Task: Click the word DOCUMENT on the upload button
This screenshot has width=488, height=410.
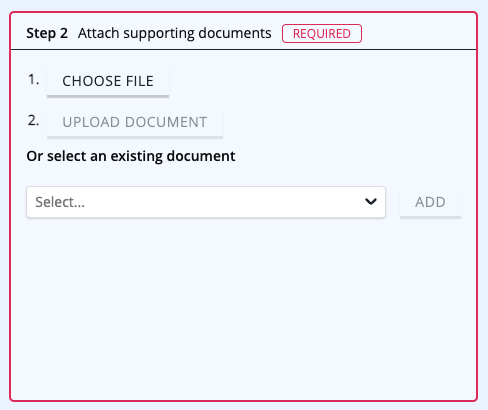Action: [x=166, y=122]
